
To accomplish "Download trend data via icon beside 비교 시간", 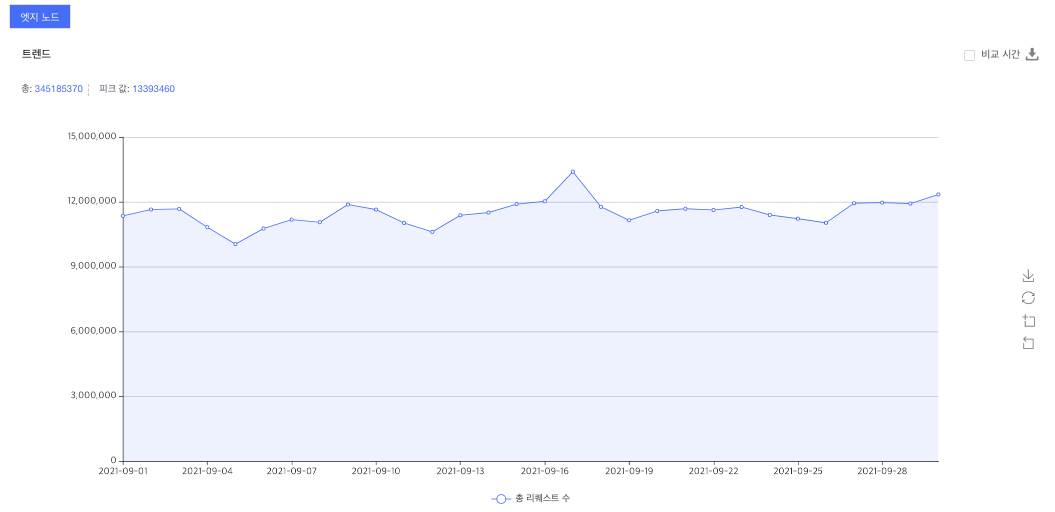I will click(x=1033, y=55).
